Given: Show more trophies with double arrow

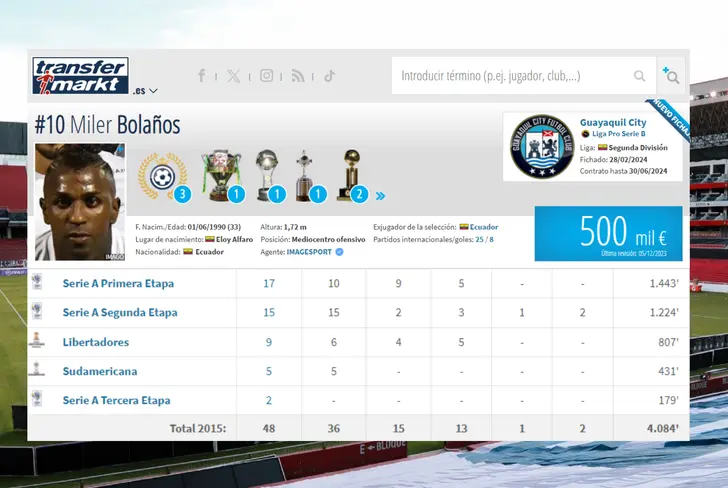Looking at the screenshot, I should (x=381, y=196).
